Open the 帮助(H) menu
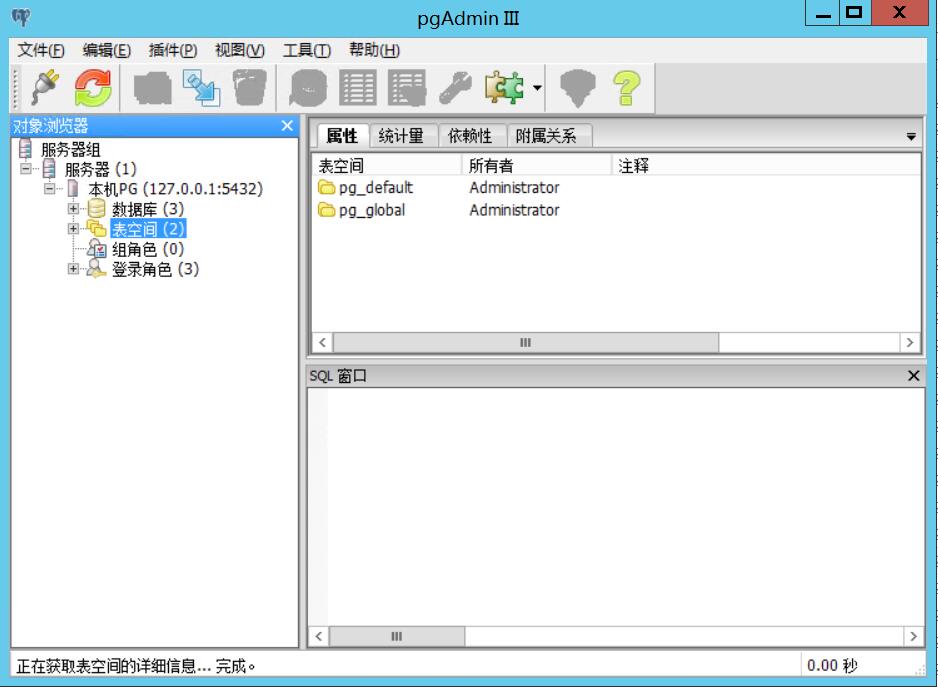The height and width of the screenshot is (687, 938). click(374, 50)
